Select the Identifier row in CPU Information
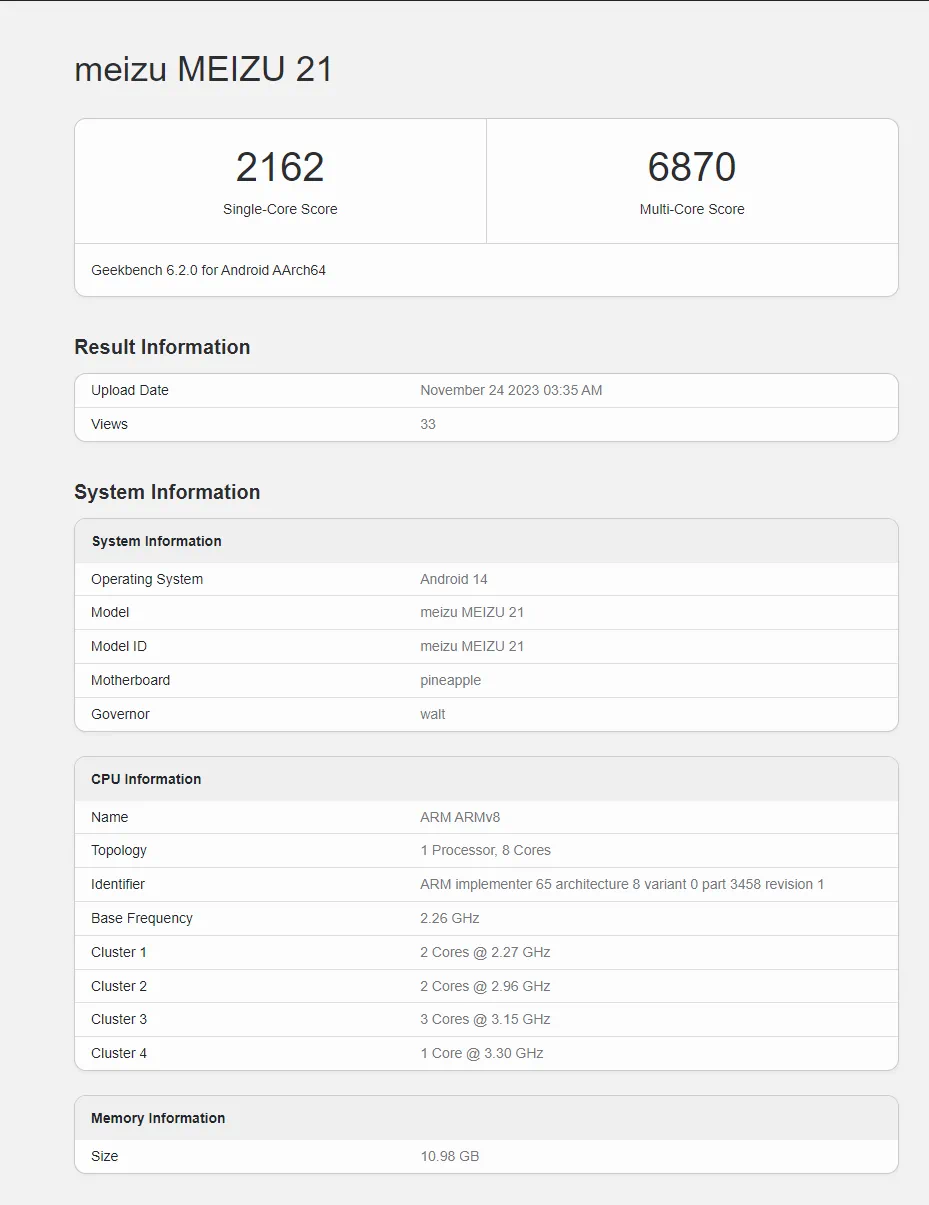Viewport: 929px width, 1205px height. (485, 884)
